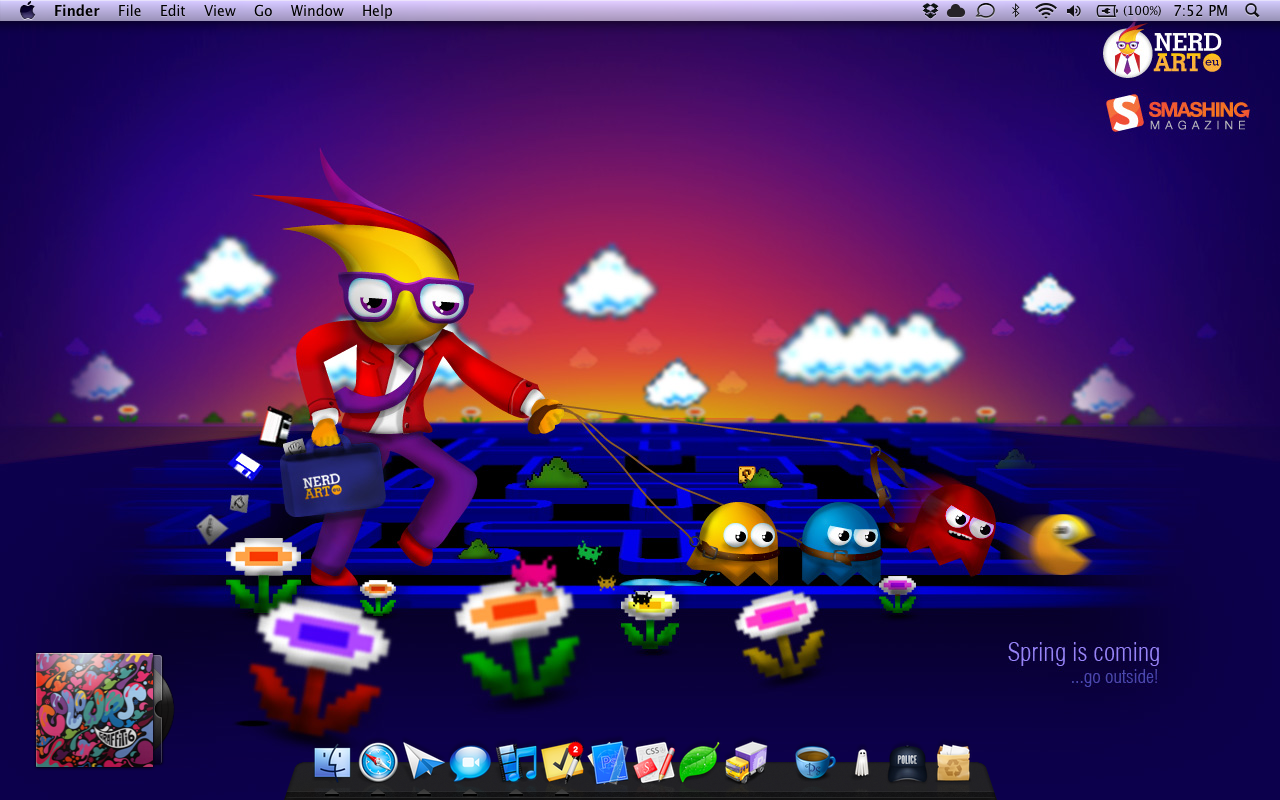
Task: Open the CSS editor pencil icon
Action: tap(654, 762)
